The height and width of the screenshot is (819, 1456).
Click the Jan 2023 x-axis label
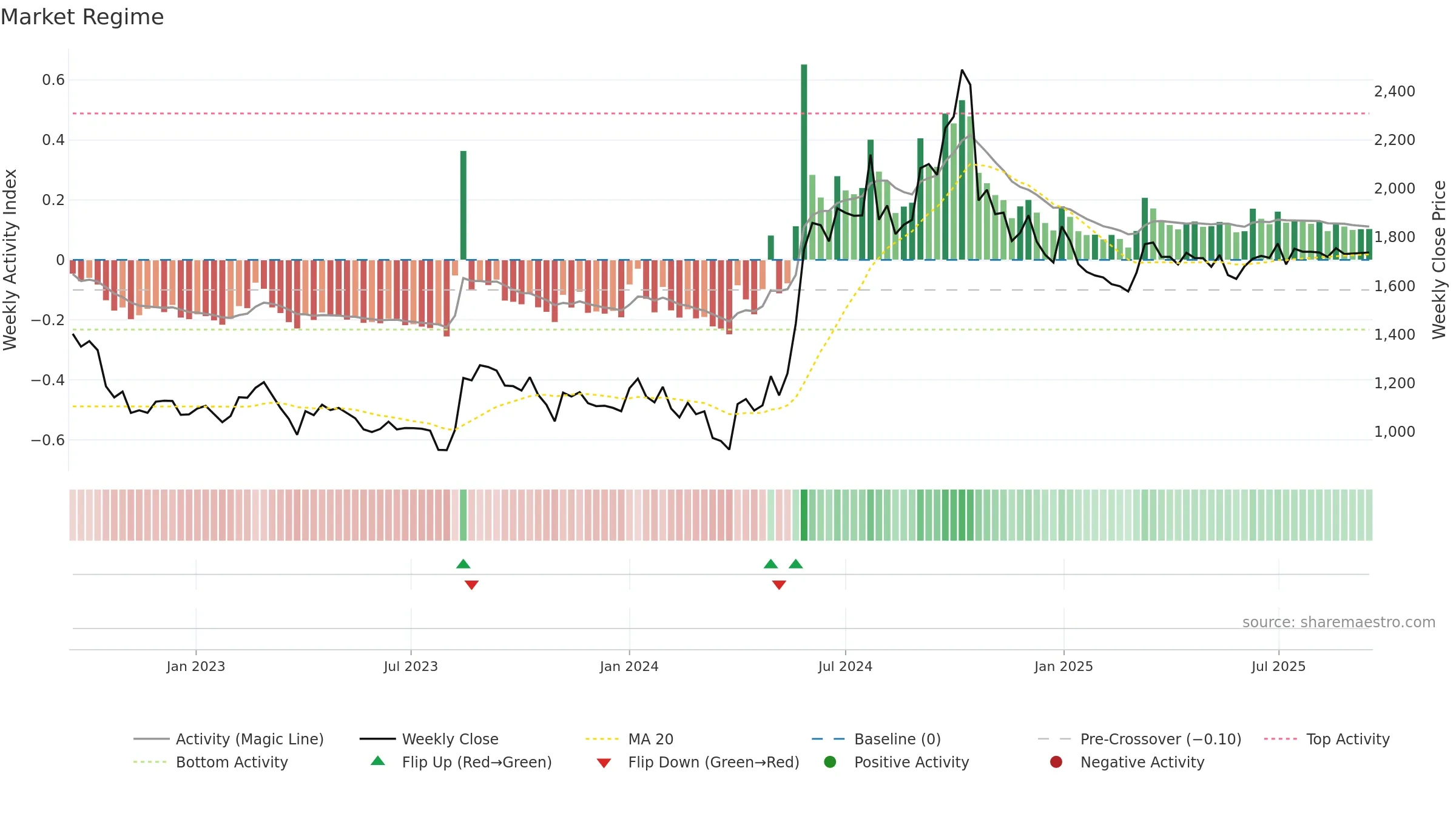[196, 666]
